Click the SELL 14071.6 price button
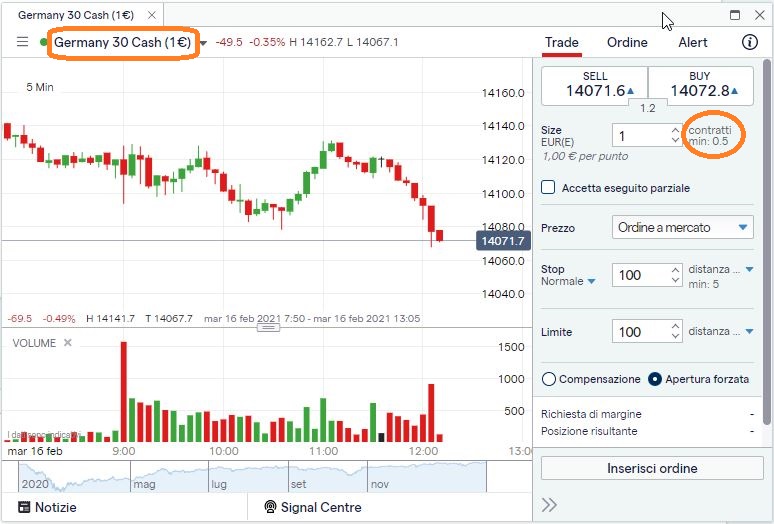The width and height of the screenshot is (774, 524). click(594, 85)
